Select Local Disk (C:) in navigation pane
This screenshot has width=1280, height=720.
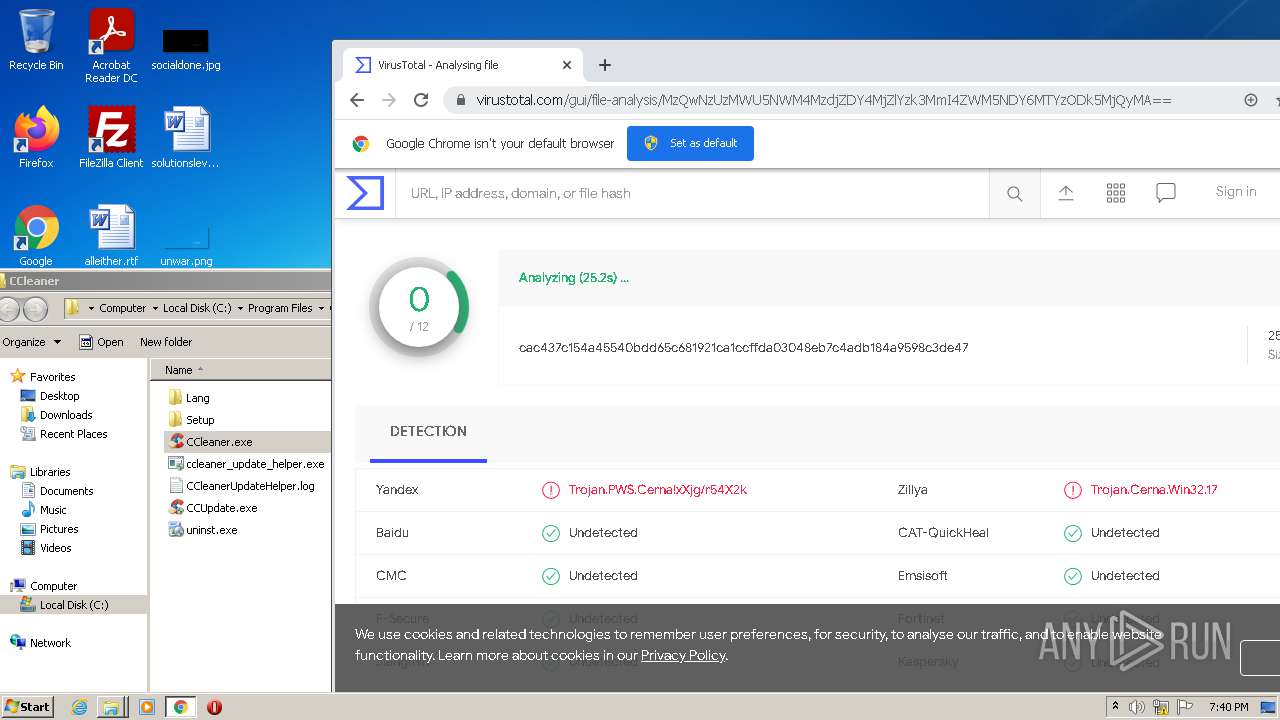point(65,605)
